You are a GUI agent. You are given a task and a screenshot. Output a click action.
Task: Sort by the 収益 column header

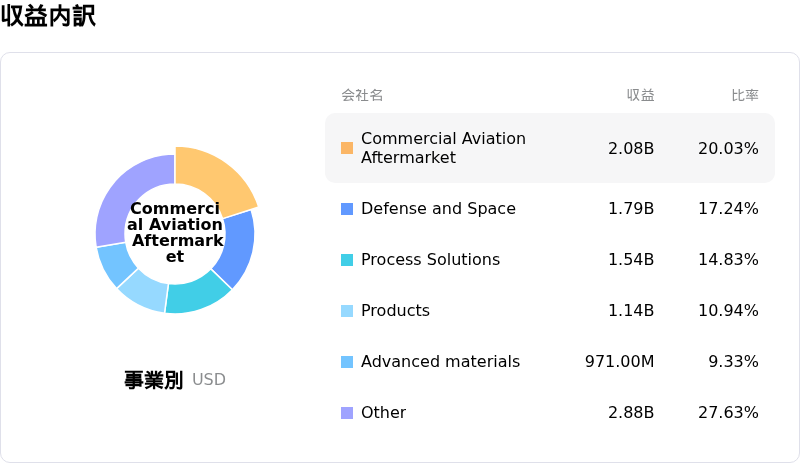pos(640,95)
